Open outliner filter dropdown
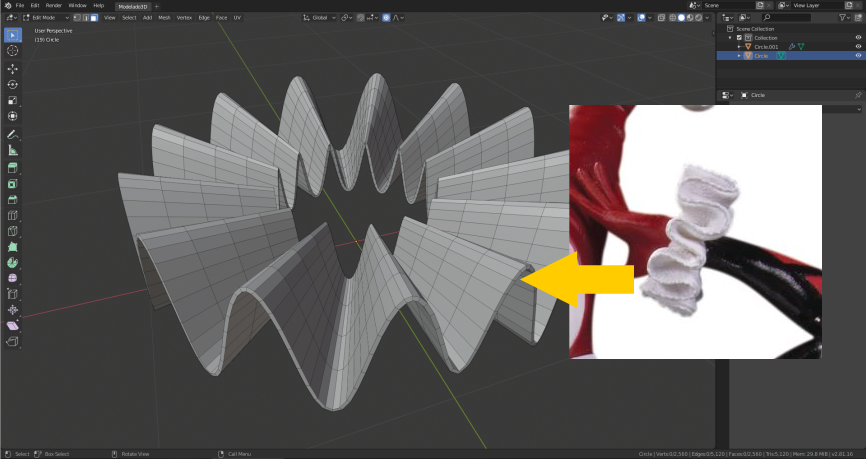The width and height of the screenshot is (866, 459). (x=844, y=18)
